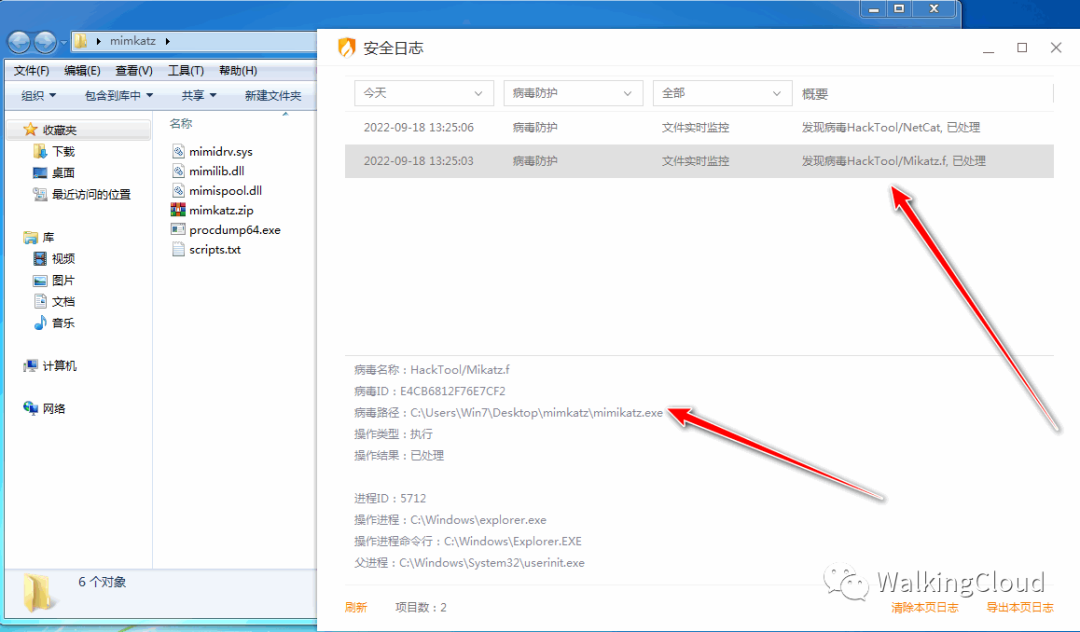Open the 帮助(H) menu
This screenshot has width=1080, height=632.
point(238,71)
